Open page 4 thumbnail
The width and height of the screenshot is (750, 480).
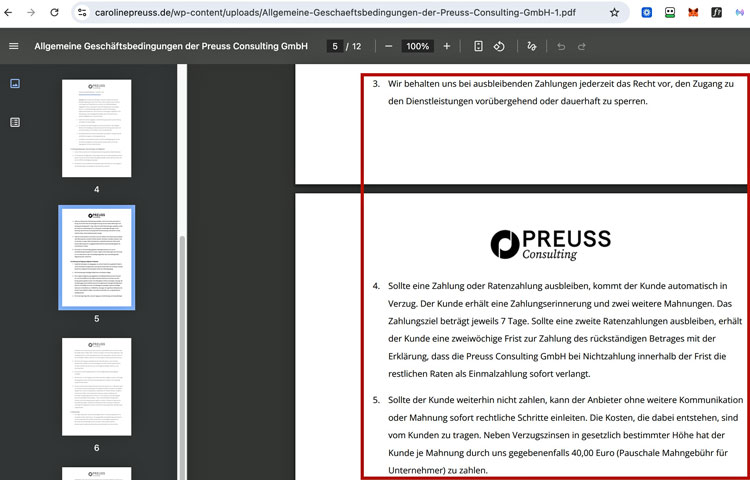tap(97, 128)
